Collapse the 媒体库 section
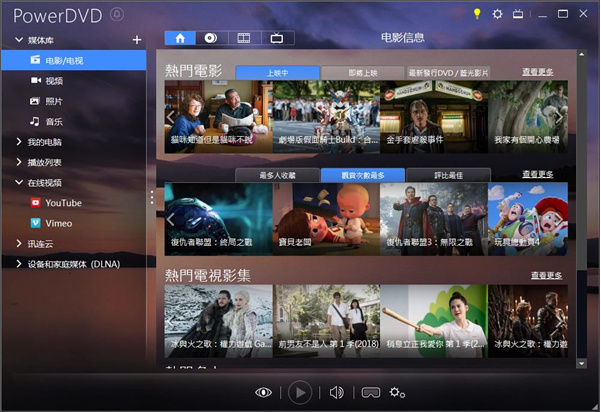Viewport: 601px width, 412px height. click(19, 40)
